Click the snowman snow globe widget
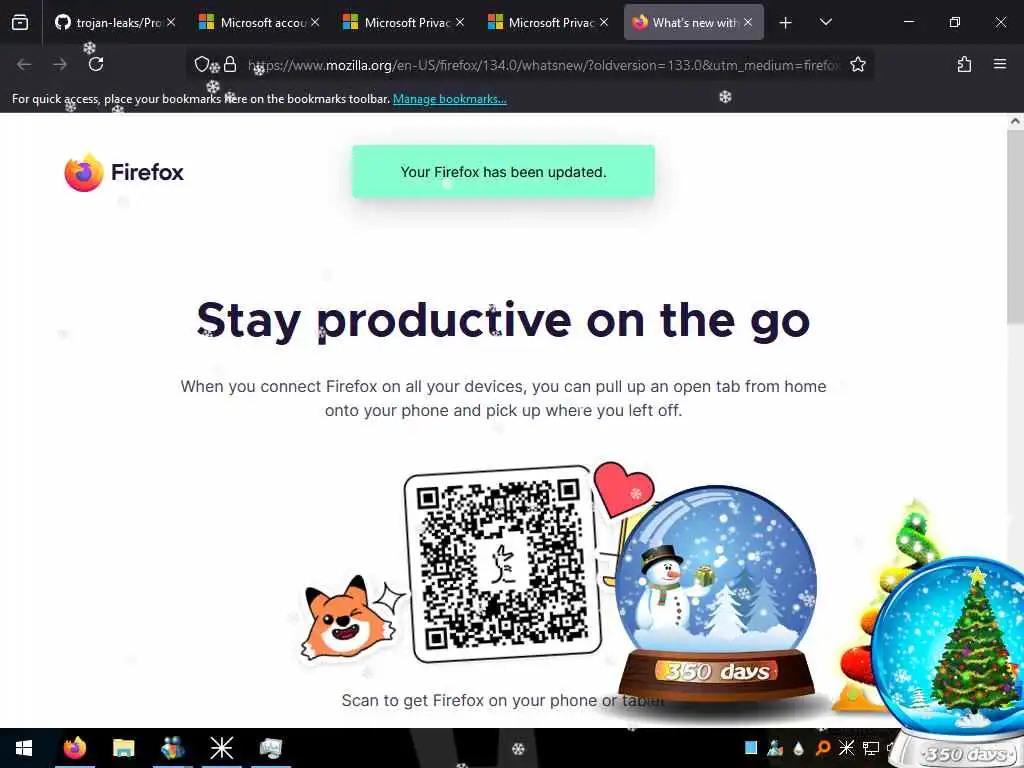The width and height of the screenshot is (1024, 768). (x=716, y=591)
